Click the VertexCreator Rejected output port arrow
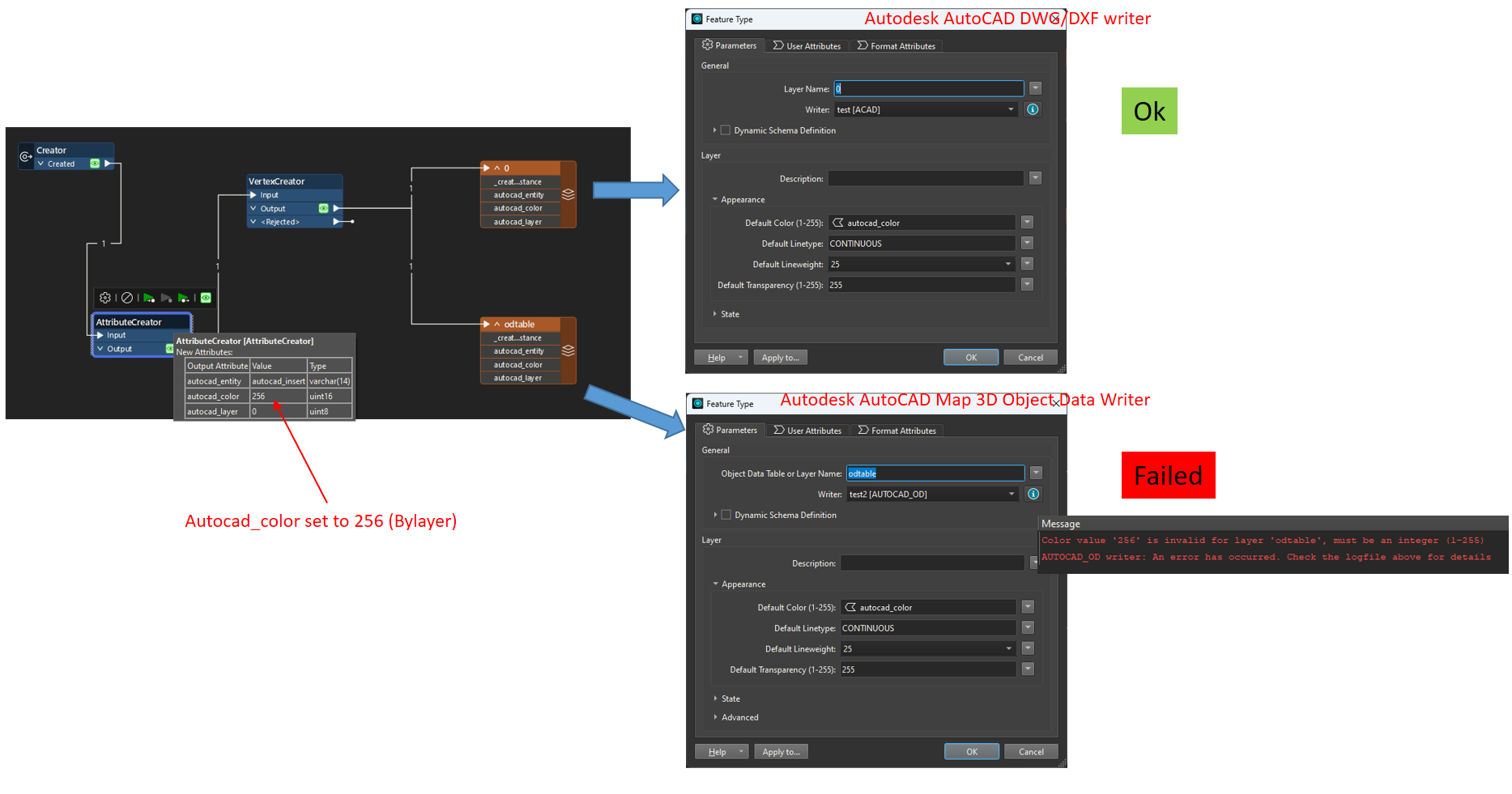 point(337,222)
